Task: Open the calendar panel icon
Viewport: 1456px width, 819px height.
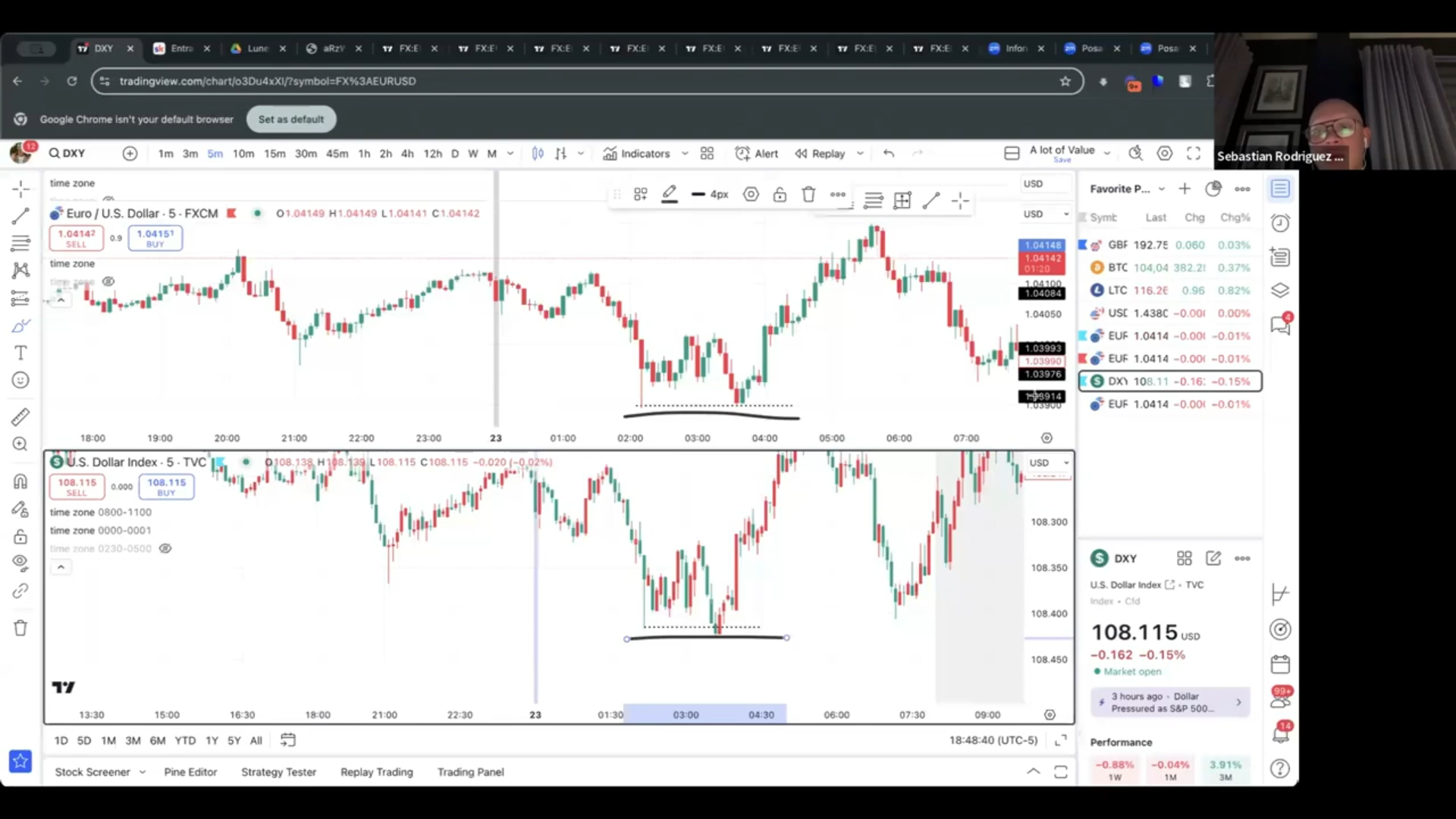Action: [1280, 664]
